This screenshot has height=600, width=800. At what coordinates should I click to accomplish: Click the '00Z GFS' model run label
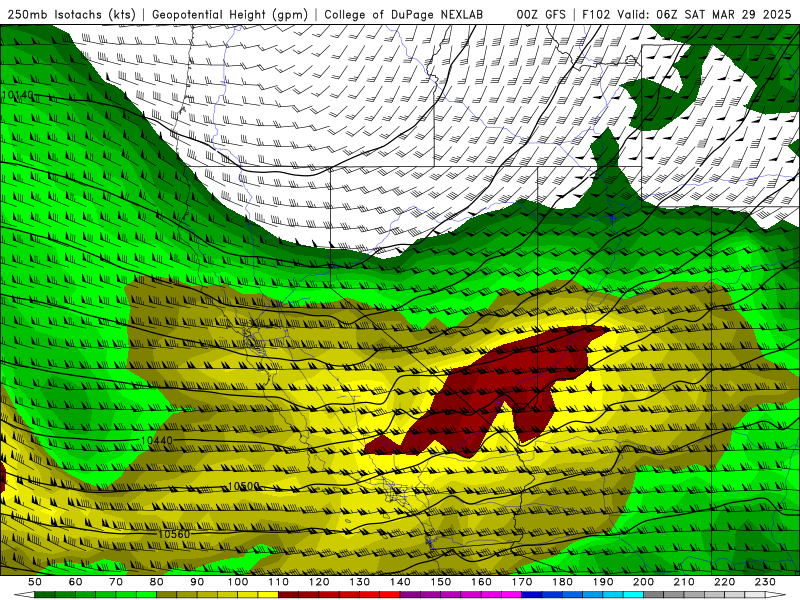click(541, 15)
